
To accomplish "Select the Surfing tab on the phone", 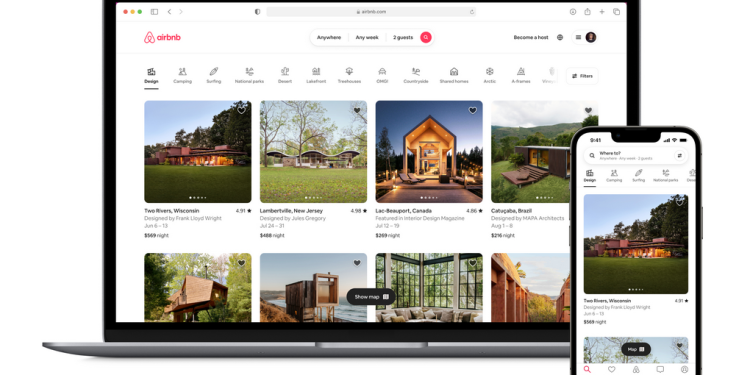I will pyautogui.click(x=639, y=176).
